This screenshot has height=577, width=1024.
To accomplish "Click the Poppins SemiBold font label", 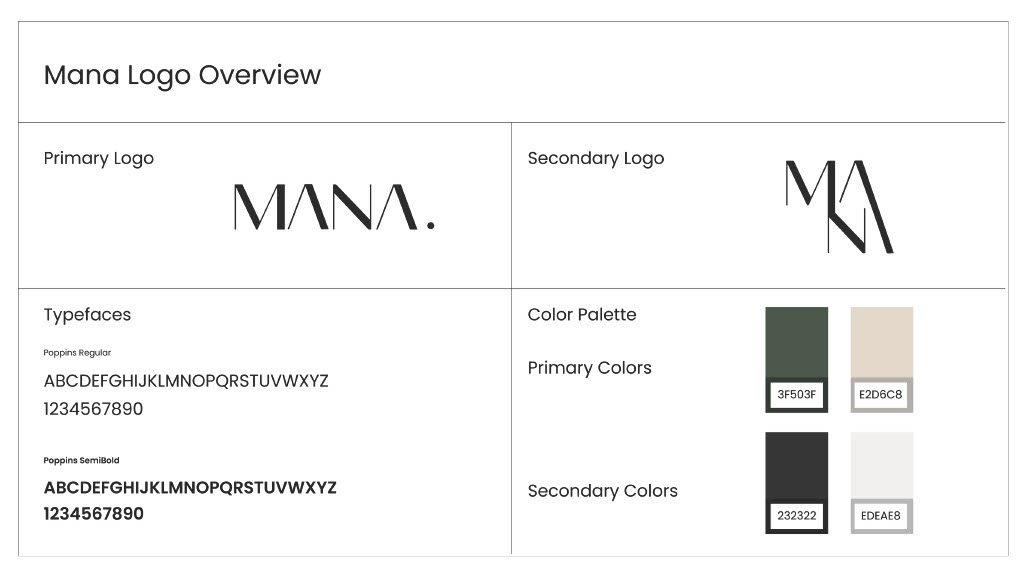I will [x=81, y=460].
